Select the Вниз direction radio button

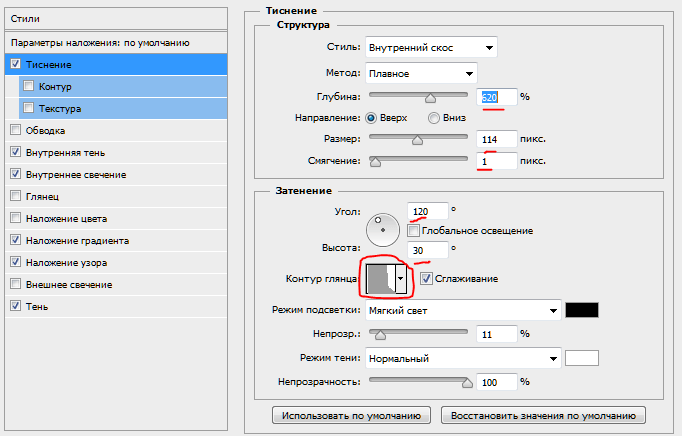(434, 117)
